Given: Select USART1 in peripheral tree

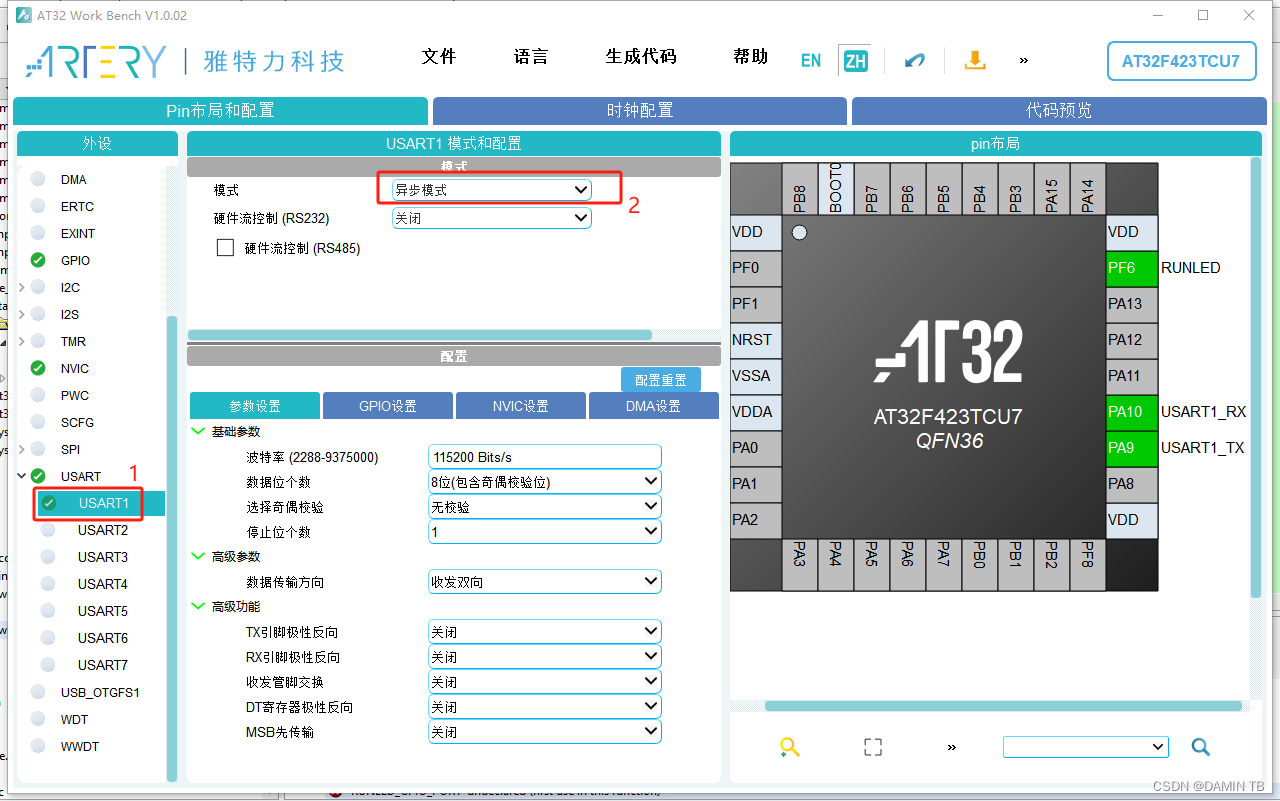Looking at the screenshot, I should [x=104, y=503].
